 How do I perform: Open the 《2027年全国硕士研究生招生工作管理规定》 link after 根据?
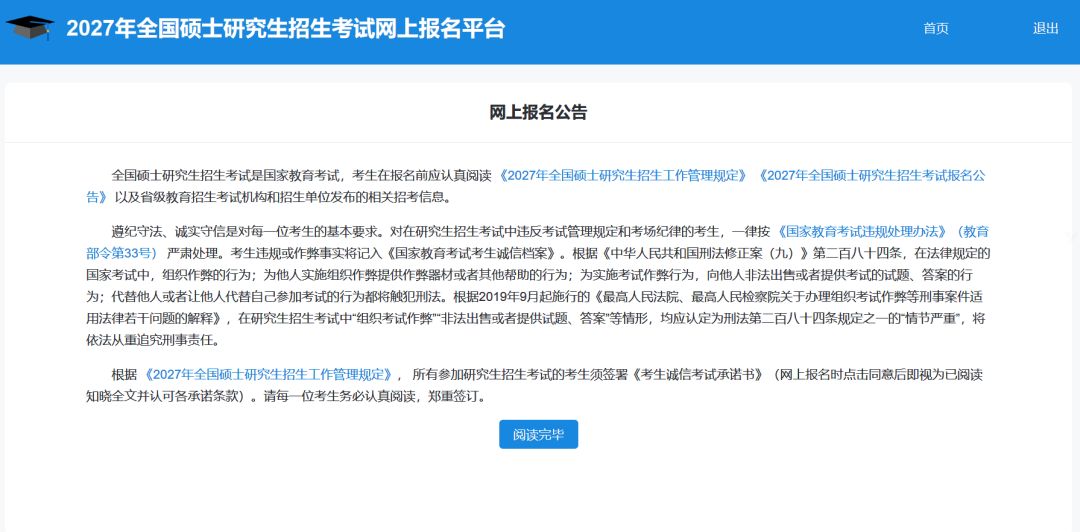point(269,375)
